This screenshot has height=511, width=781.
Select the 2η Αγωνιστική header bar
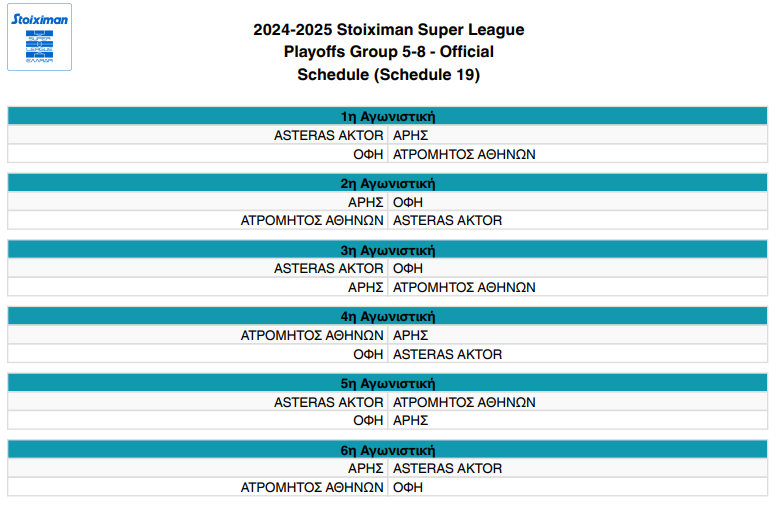coord(388,183)
